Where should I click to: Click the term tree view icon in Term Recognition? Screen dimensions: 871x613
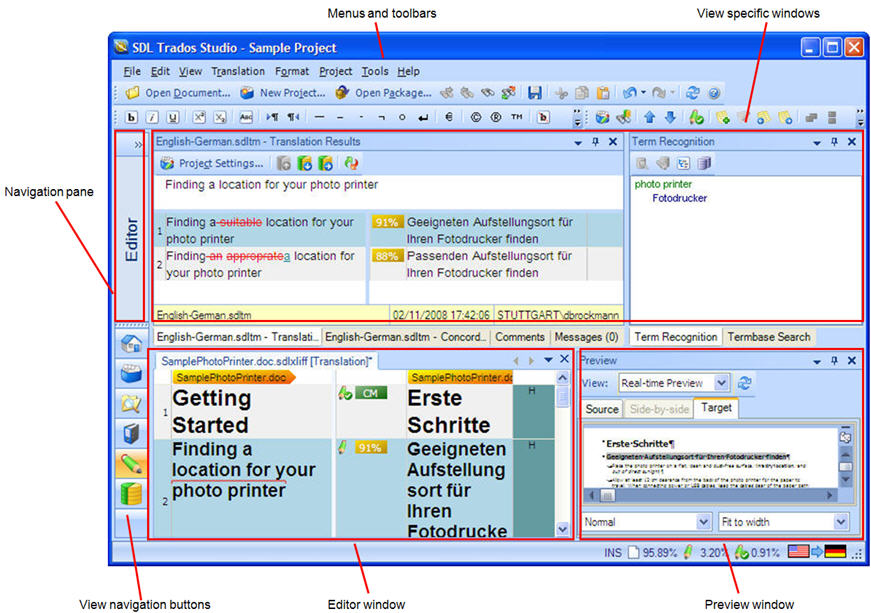683,163
